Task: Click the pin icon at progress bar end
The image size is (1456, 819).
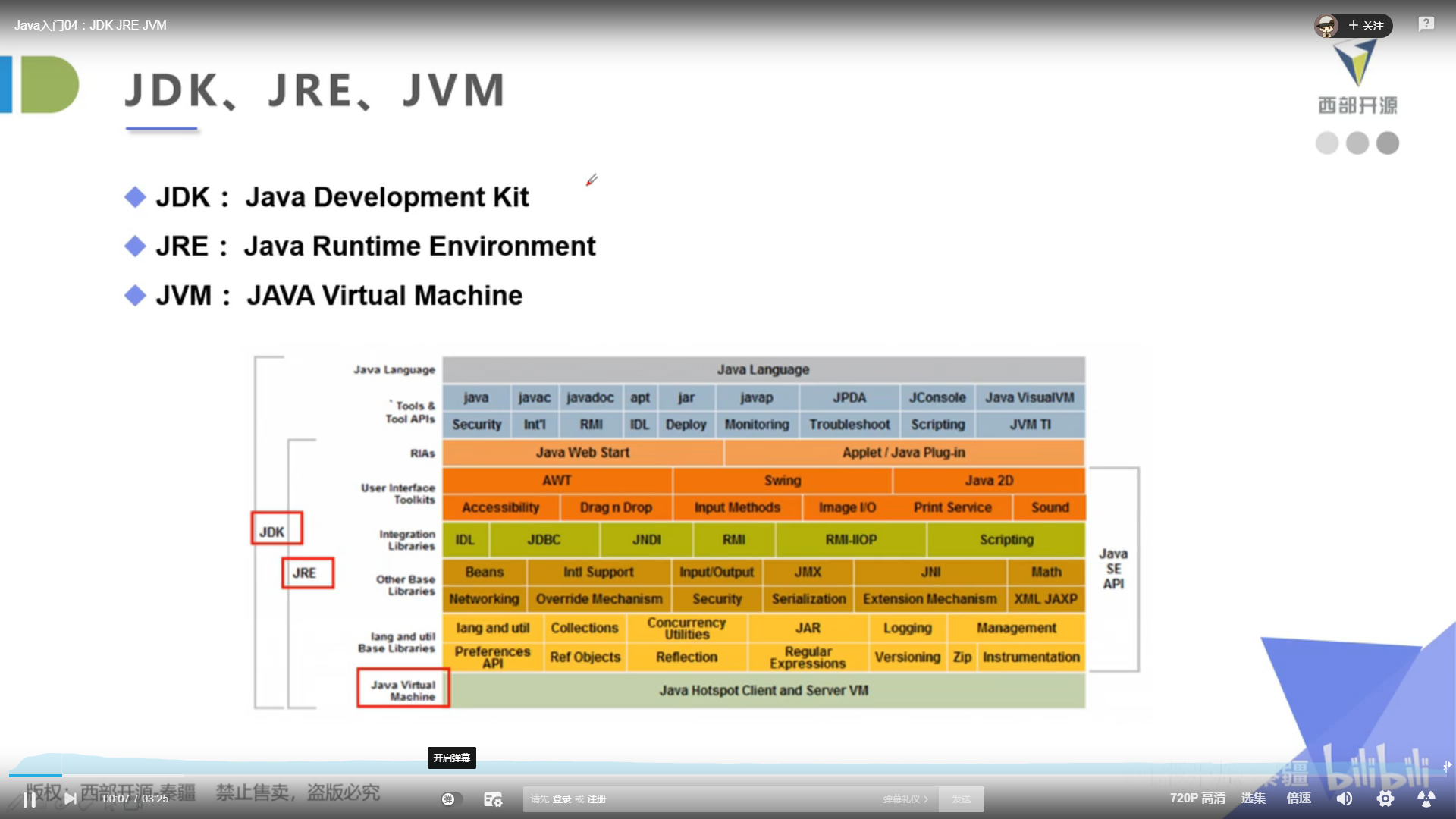Action: (x=1447, y=767)
